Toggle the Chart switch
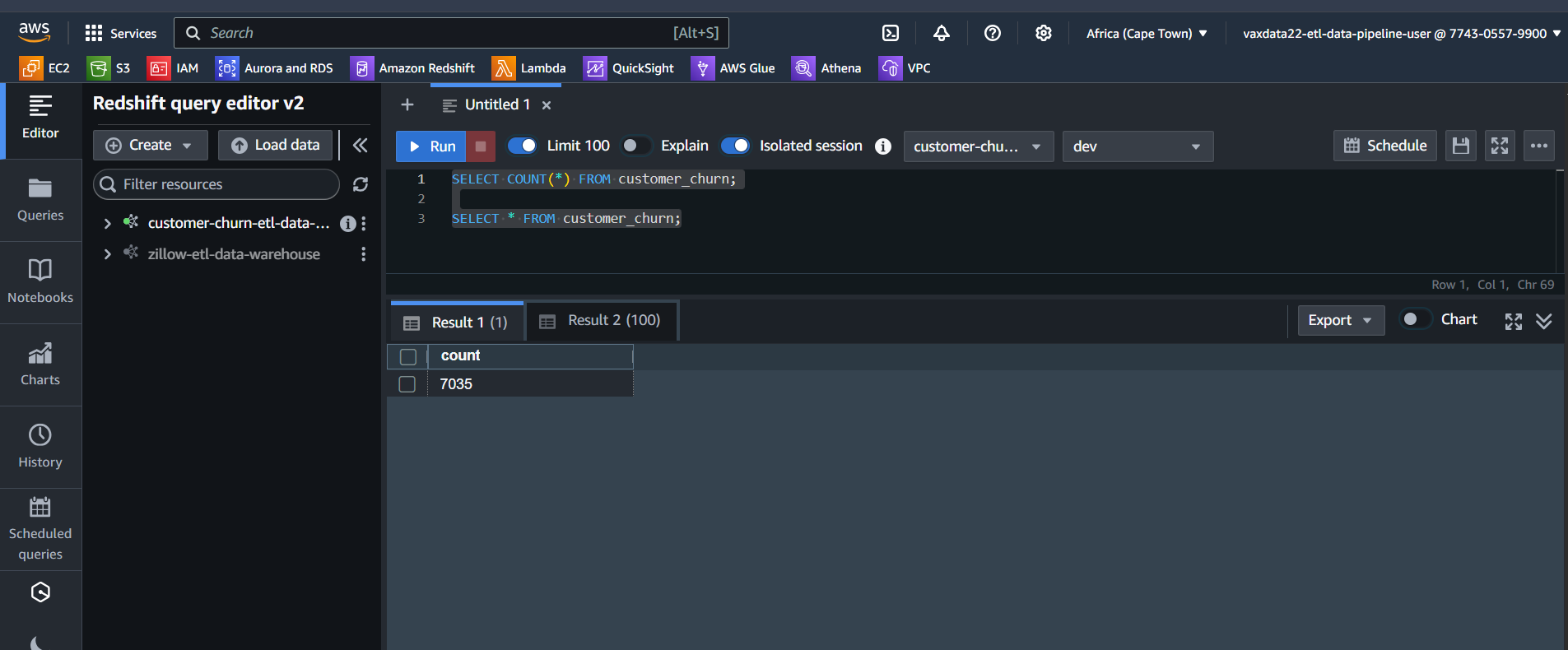This screenshot has width=1568, height=650. click(x=1417, y=319)
